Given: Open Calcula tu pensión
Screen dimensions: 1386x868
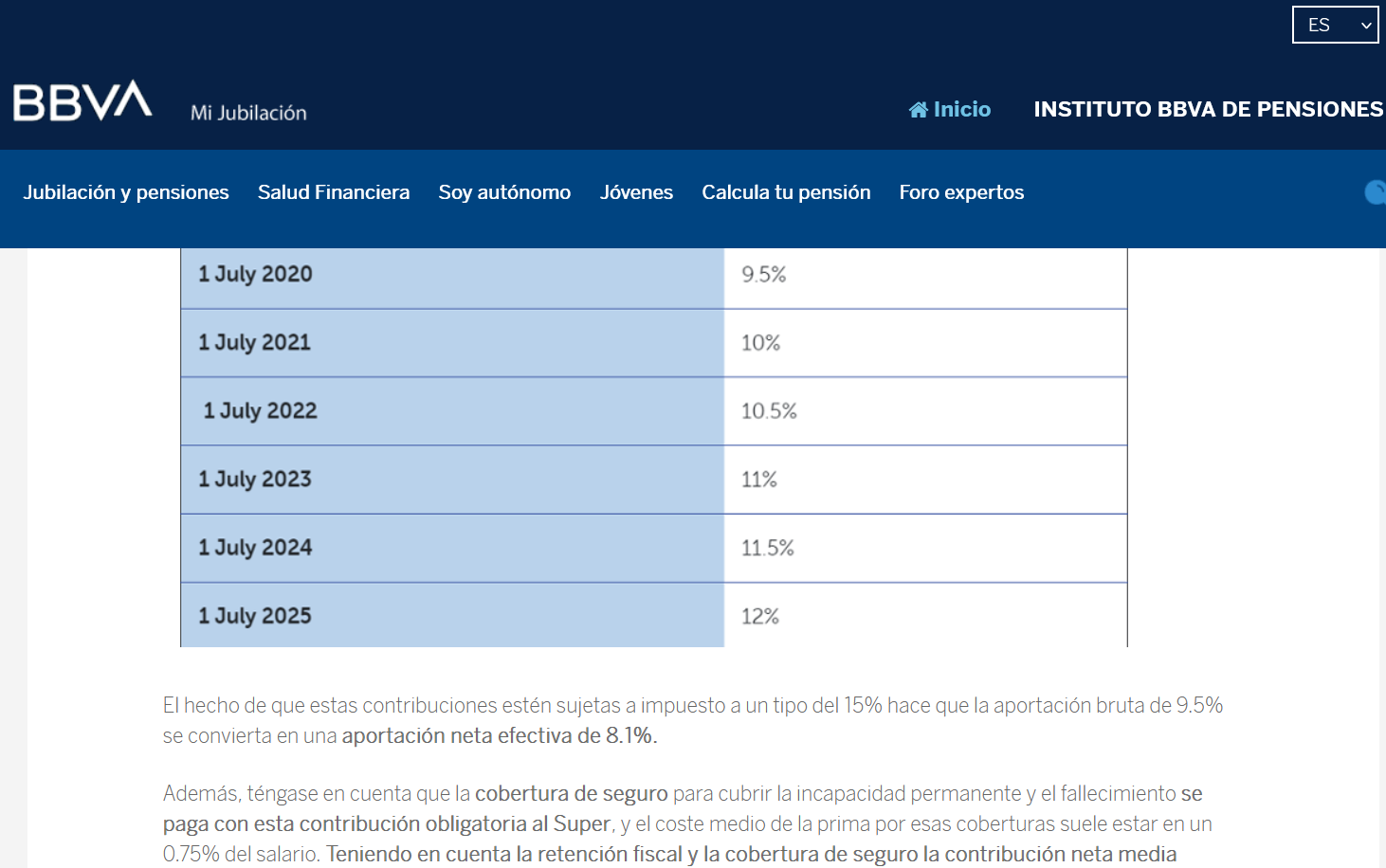Looking at the screenshot, I should tap(786, 192).
